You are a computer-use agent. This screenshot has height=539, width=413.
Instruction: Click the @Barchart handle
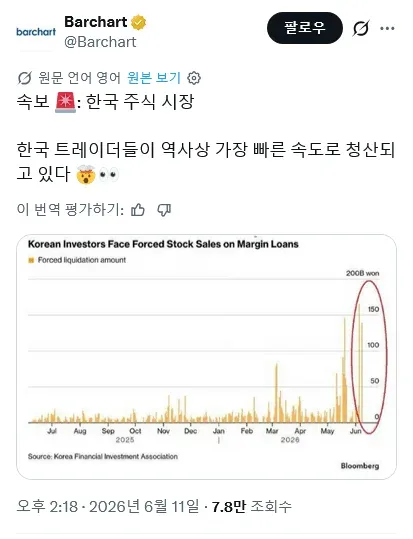click(100, 42)
